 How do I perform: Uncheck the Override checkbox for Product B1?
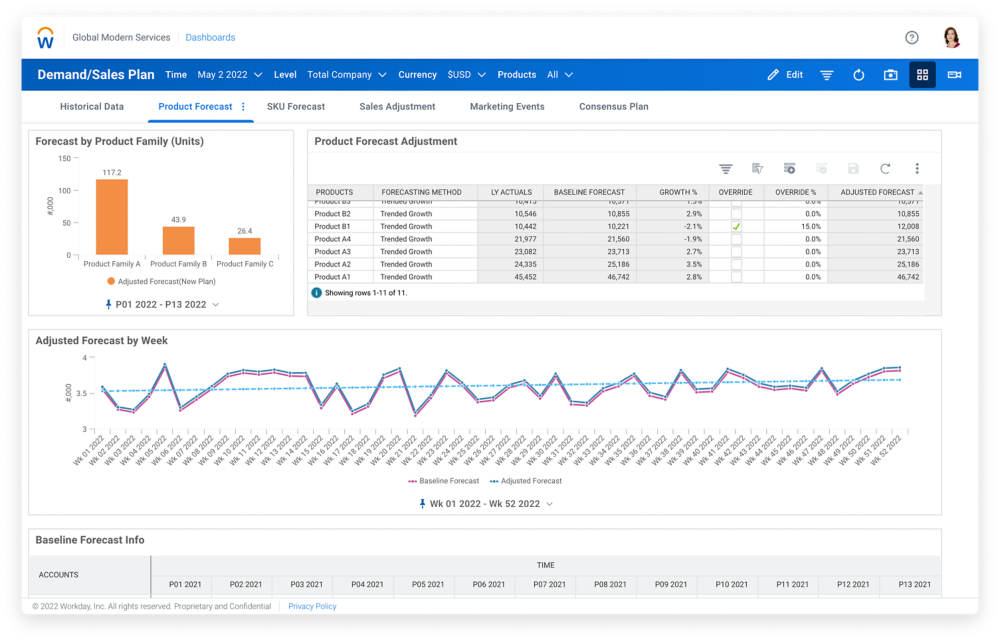[736, 227]
